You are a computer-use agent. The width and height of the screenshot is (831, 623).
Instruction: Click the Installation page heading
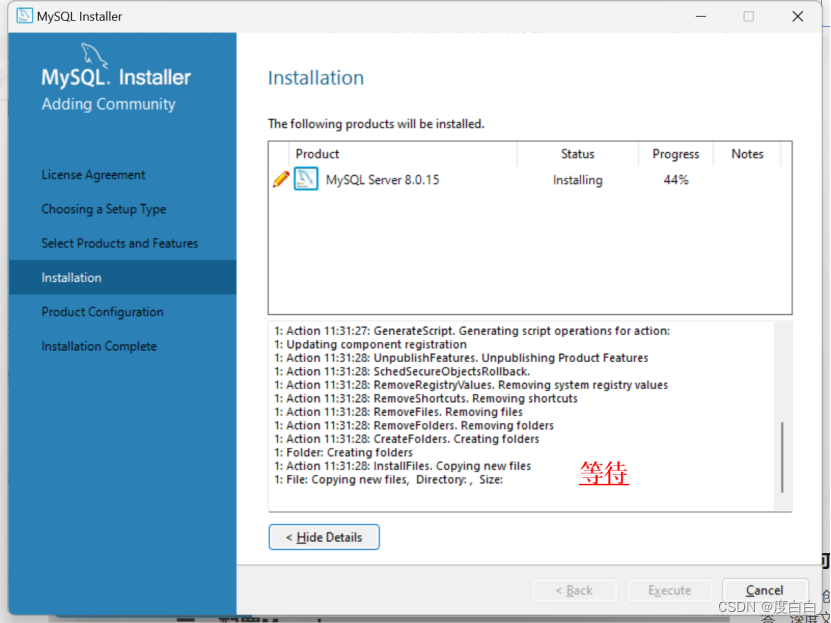coord(316,78)
